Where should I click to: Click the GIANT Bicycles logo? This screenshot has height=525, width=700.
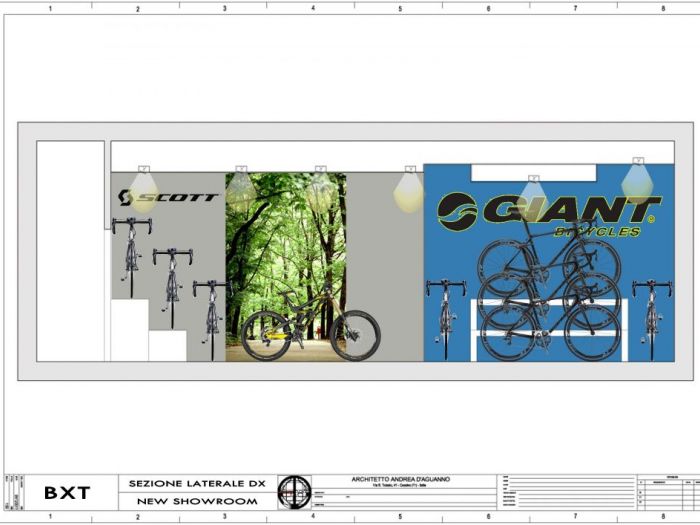548,213
